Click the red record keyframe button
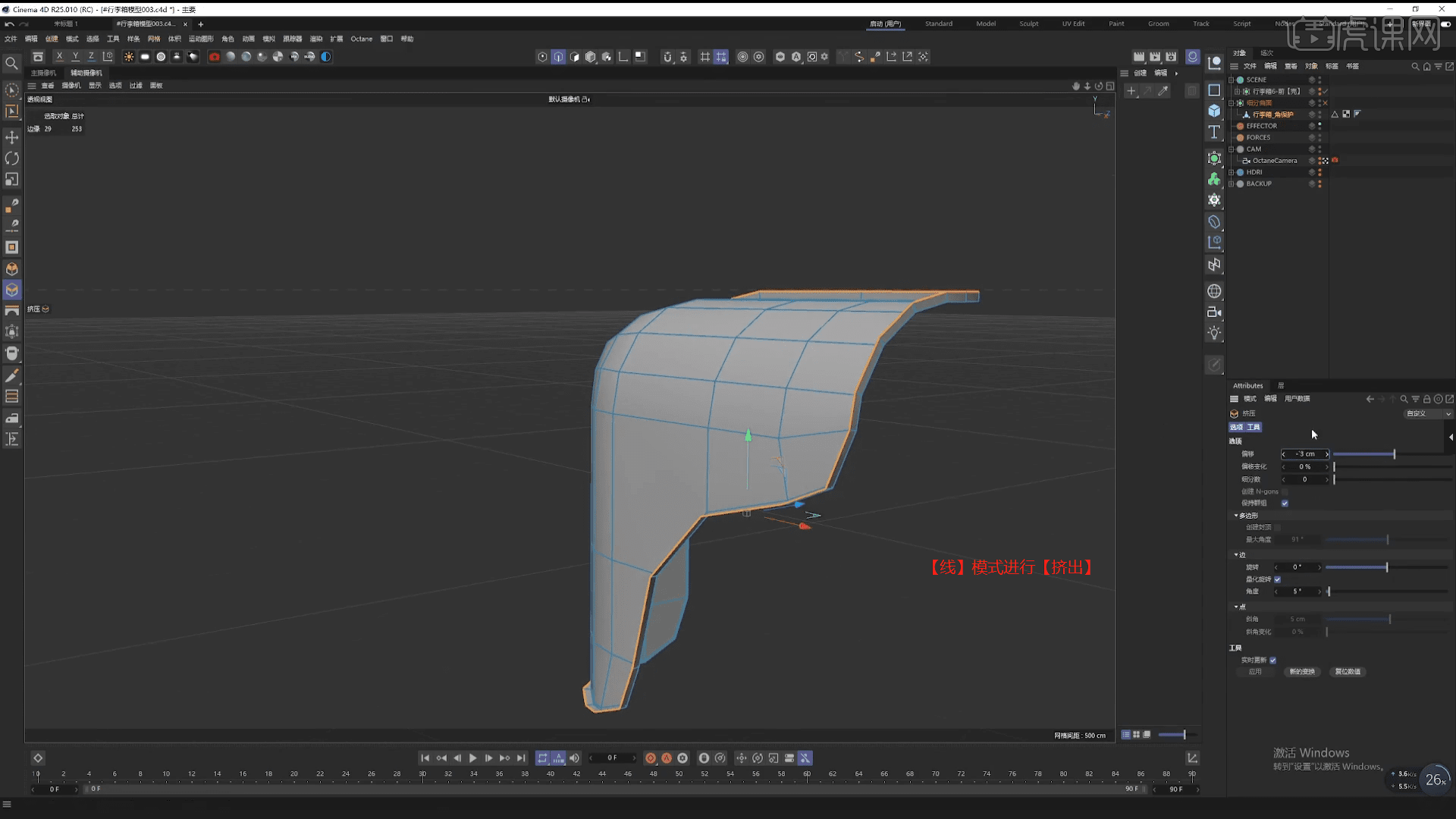1456x819 pixels. [x=651, y=758]
